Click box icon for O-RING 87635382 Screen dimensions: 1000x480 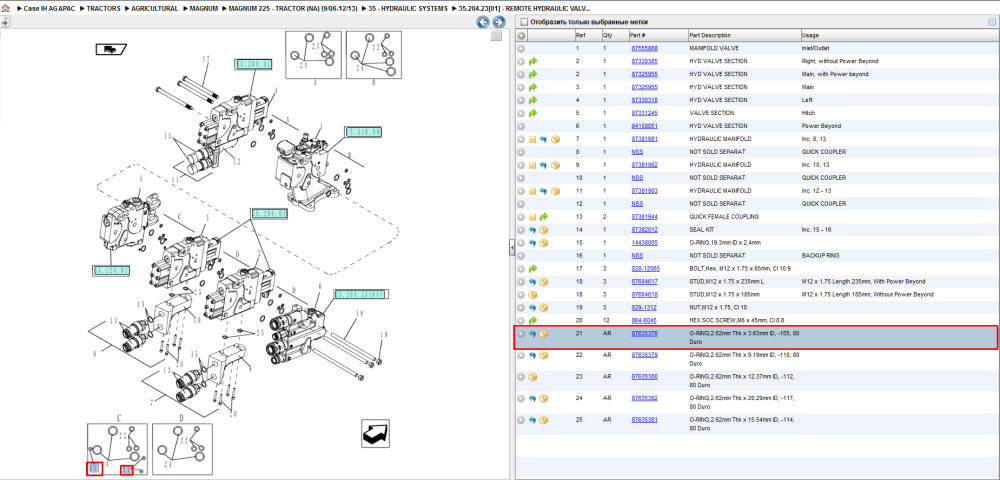point(543,398)
